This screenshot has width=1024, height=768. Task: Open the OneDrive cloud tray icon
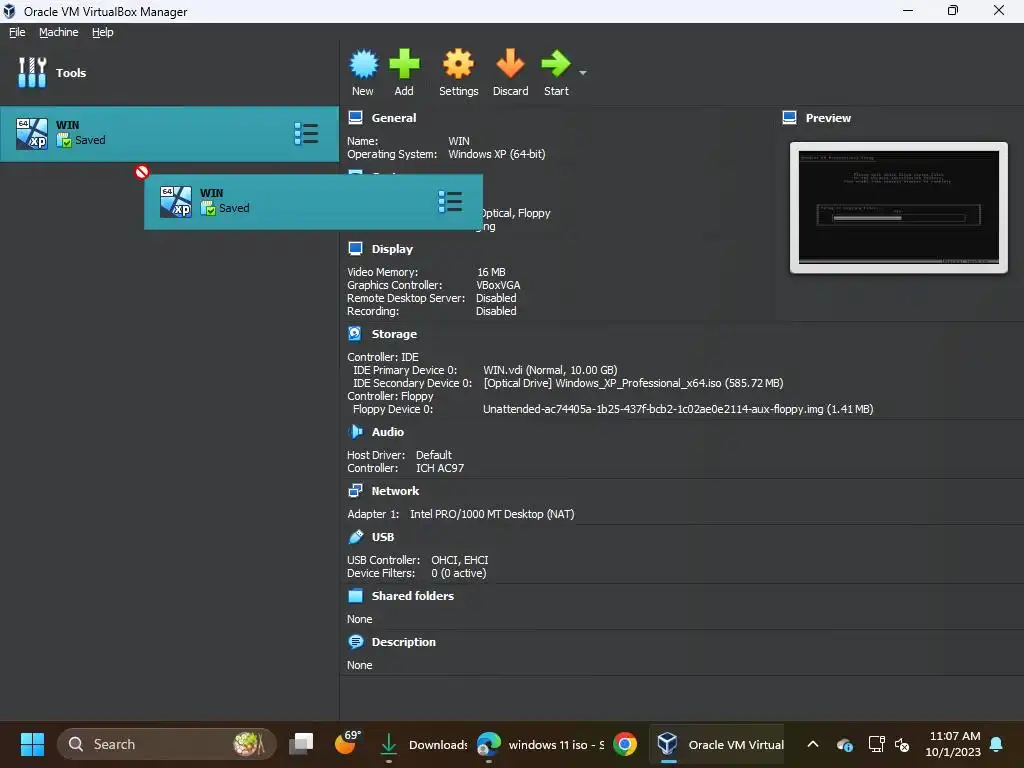(x=844, y=744)
